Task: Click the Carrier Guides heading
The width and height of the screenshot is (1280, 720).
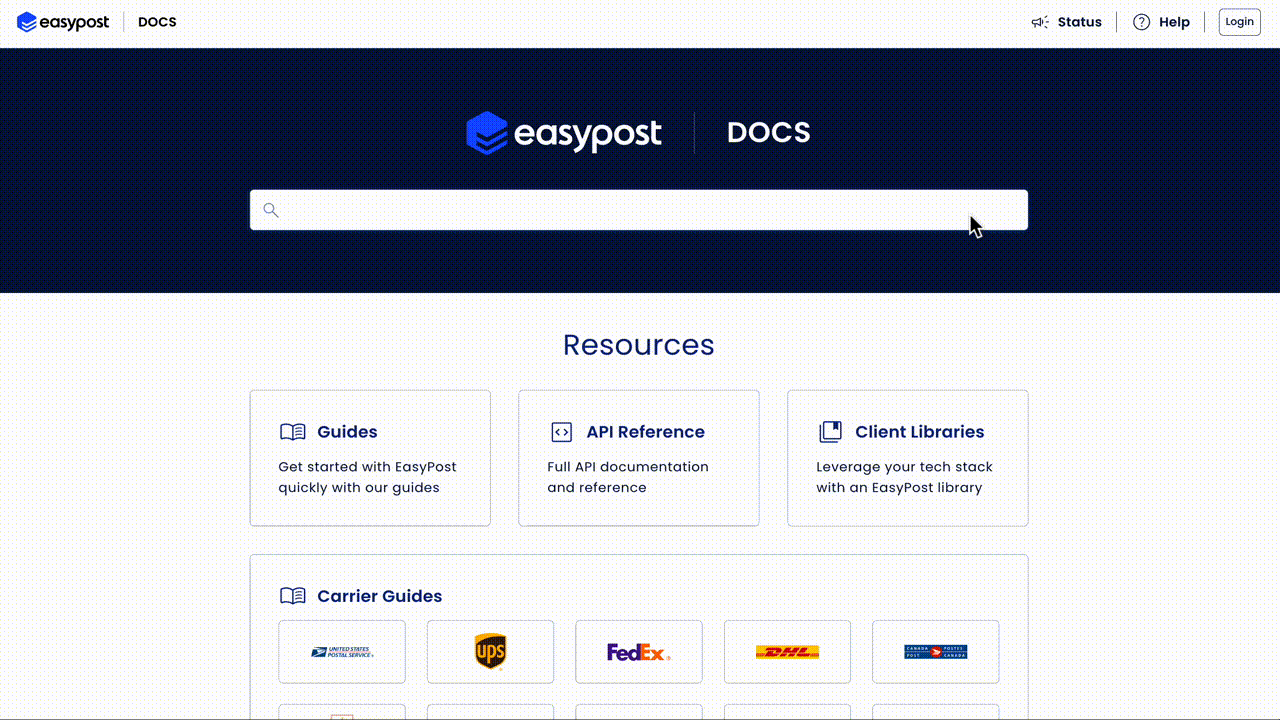Action: click(x=379, y=596)
